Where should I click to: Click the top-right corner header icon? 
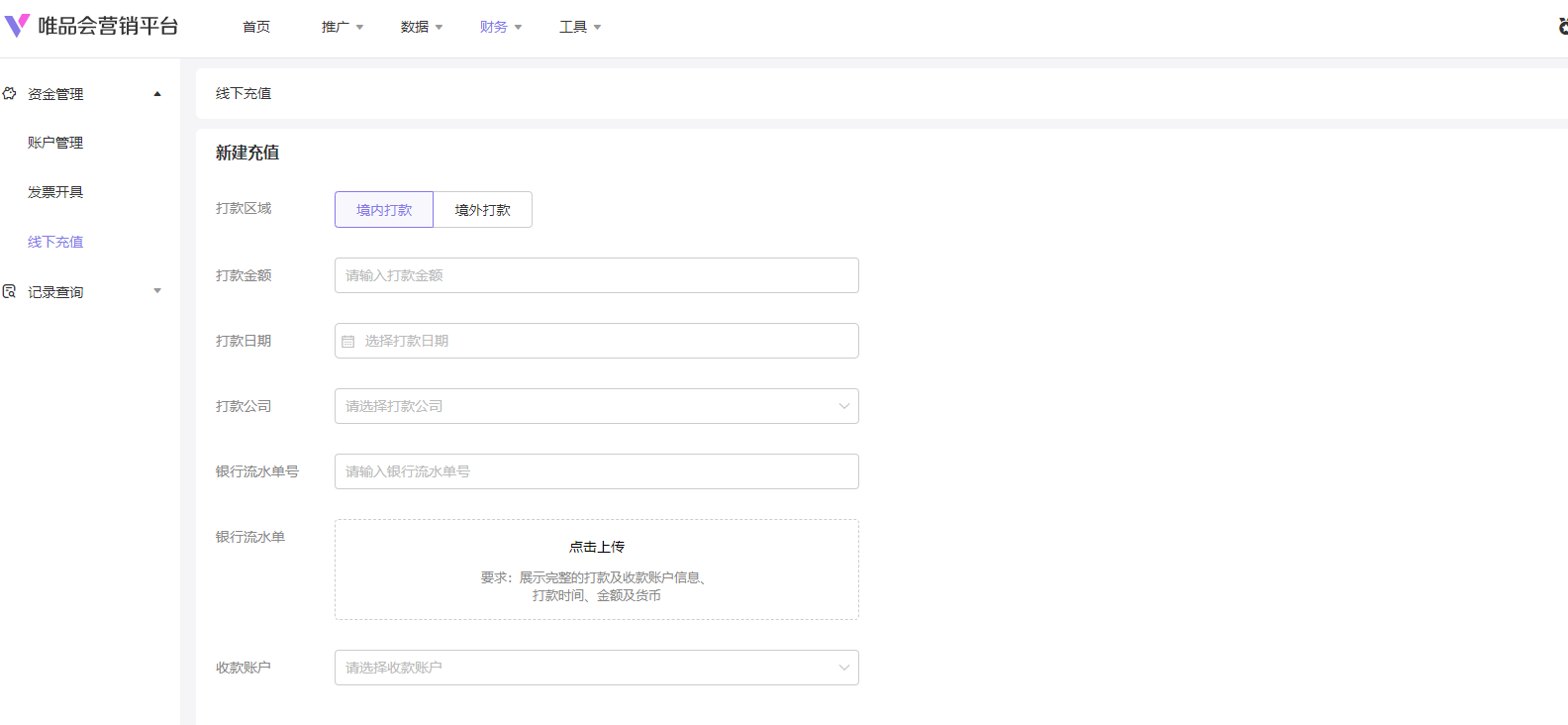coord(1561,27)
